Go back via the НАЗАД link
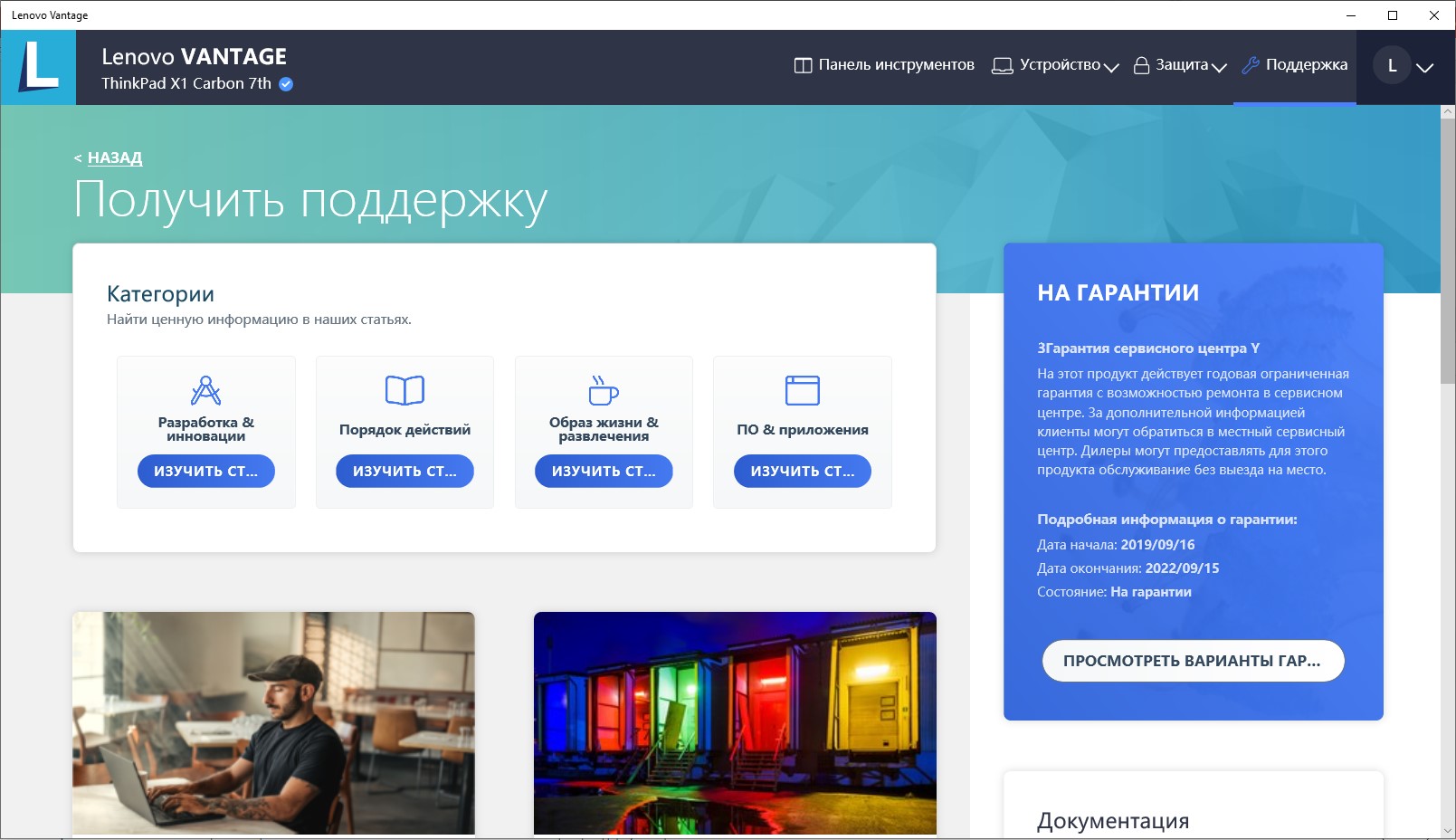This screenshot has height=840, width=1456. 114,157
